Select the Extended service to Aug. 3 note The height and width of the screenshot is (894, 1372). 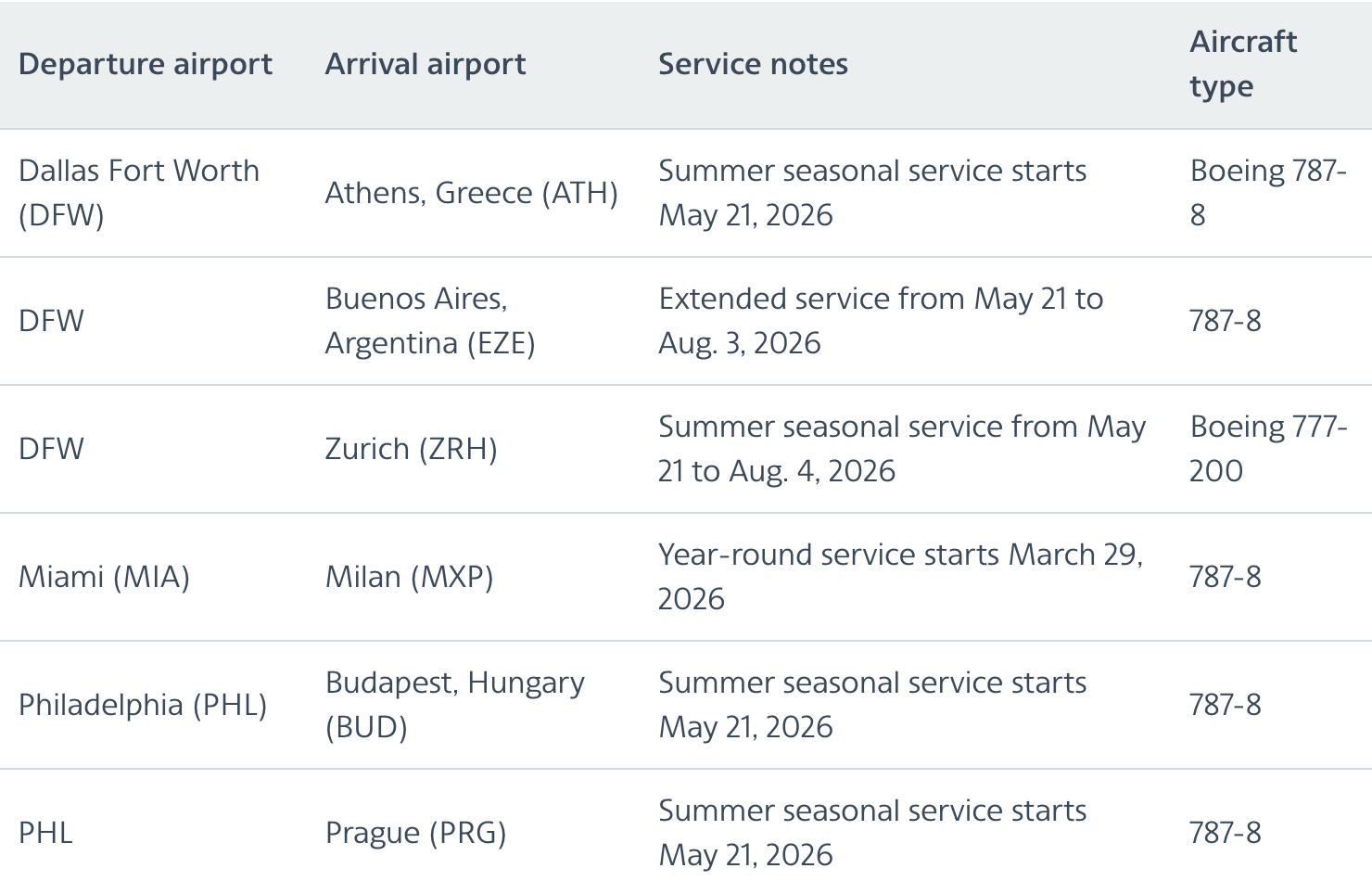(881, 321)
